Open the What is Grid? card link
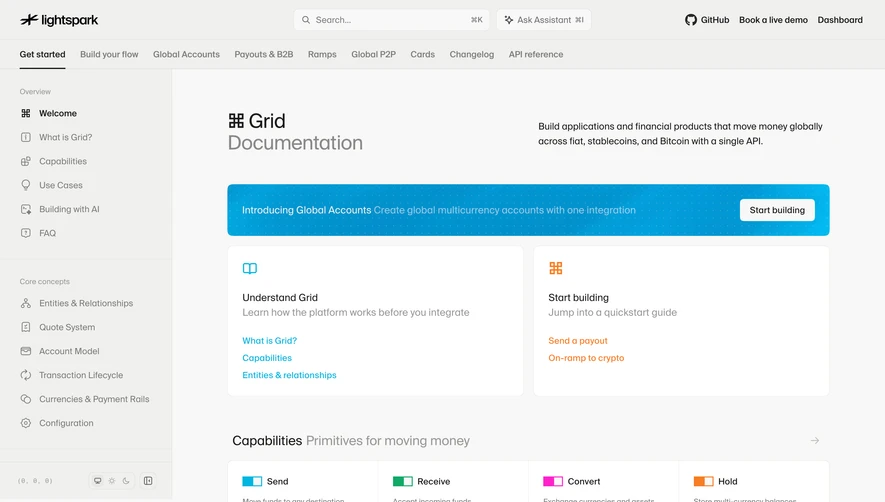The width and height of the screenshot is (885, 502). click(x=269, y=341)
